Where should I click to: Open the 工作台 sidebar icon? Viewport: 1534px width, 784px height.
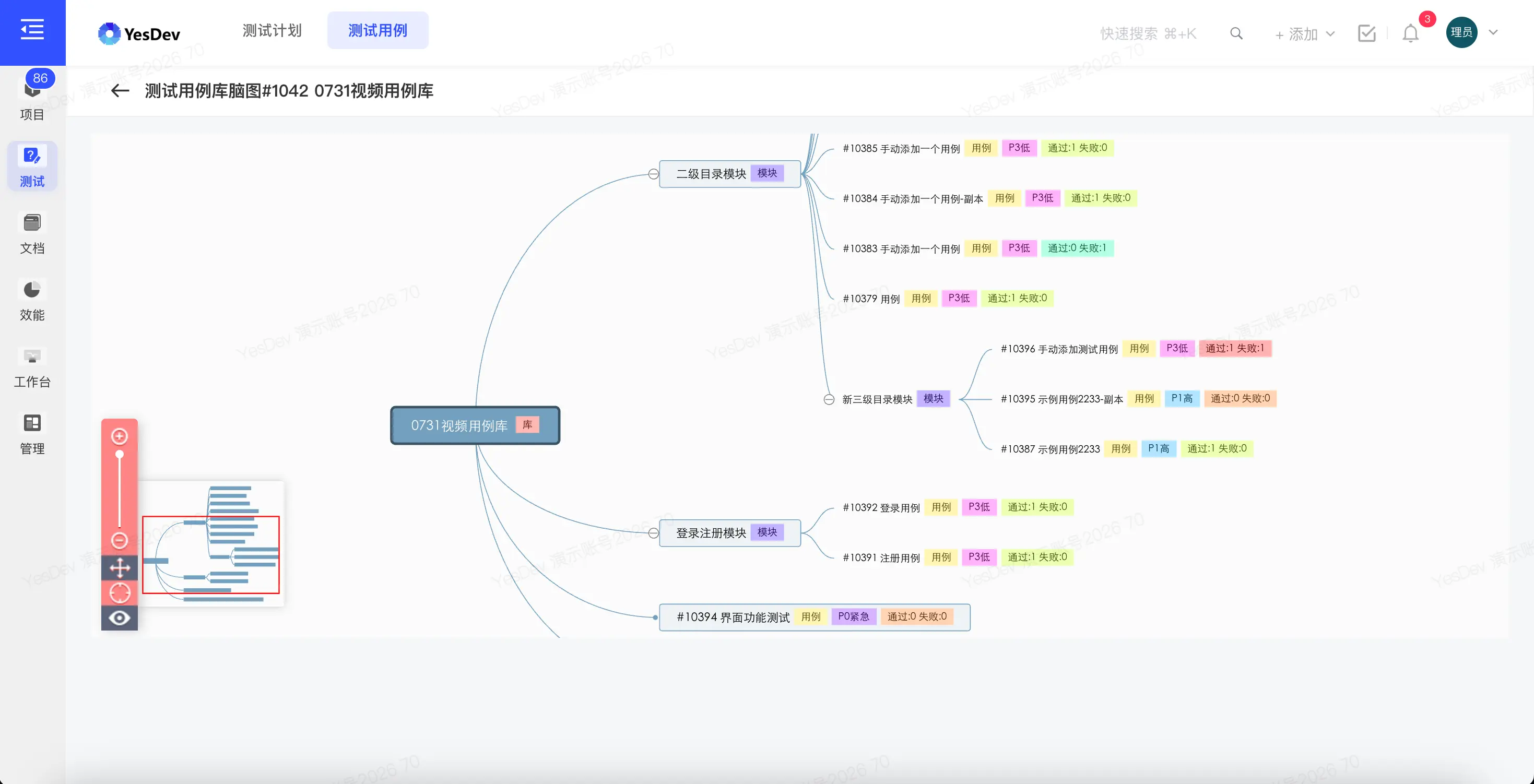32,368
